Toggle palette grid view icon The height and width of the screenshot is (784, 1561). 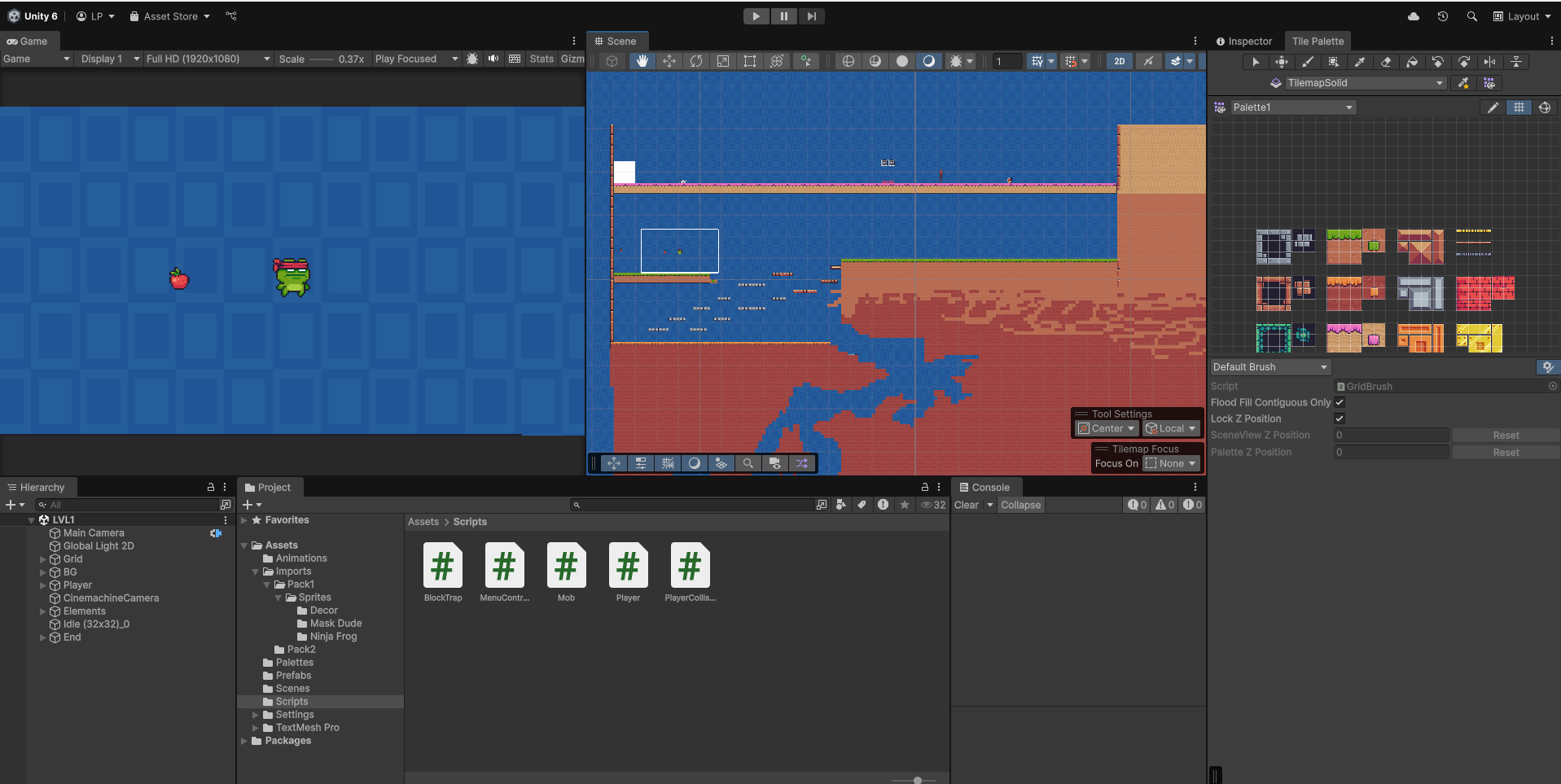point(1519,107)
